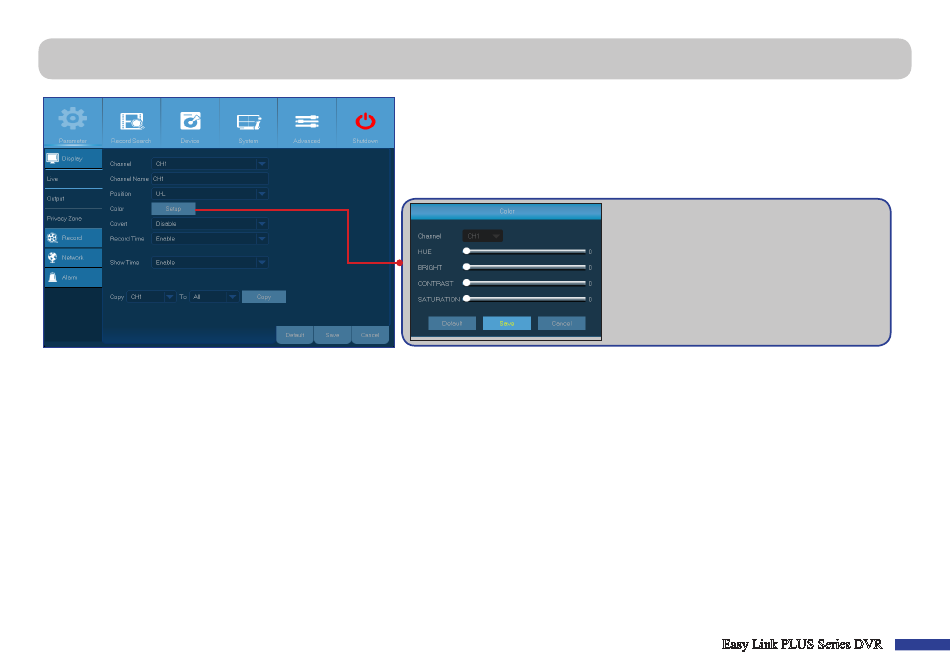950x672 pixels.
Task: Adjust the HUE slider handle
Action: pyautogui.click(x=467, y=251)
